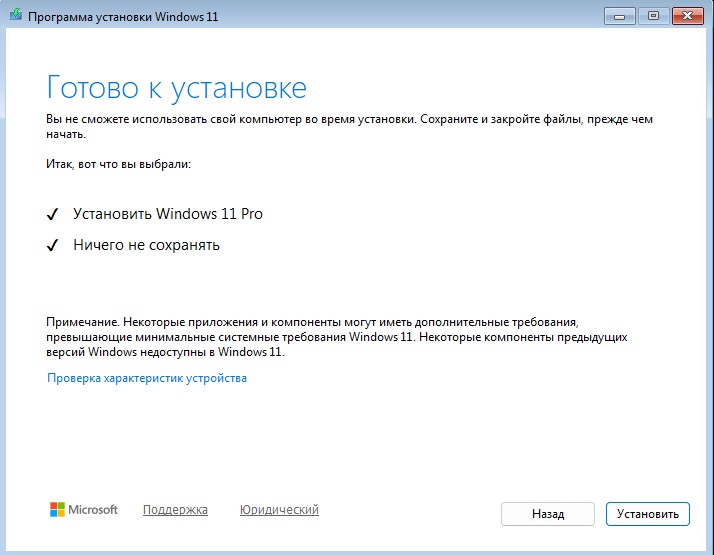Go back with the Назад button
The width and height of the screenshot is (714, 555).
[x=548, y=514]
